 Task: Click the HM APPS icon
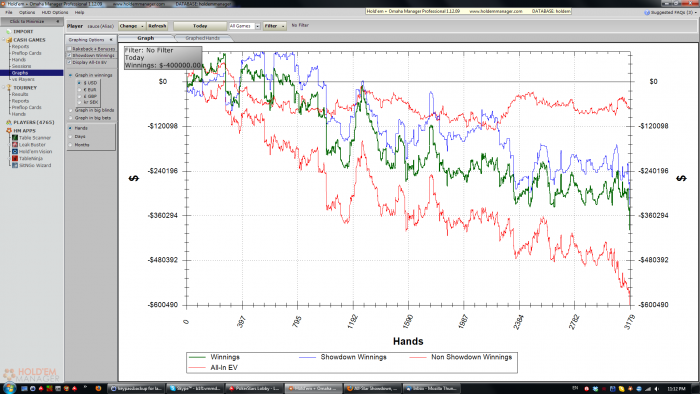click(x=8, y=131)
